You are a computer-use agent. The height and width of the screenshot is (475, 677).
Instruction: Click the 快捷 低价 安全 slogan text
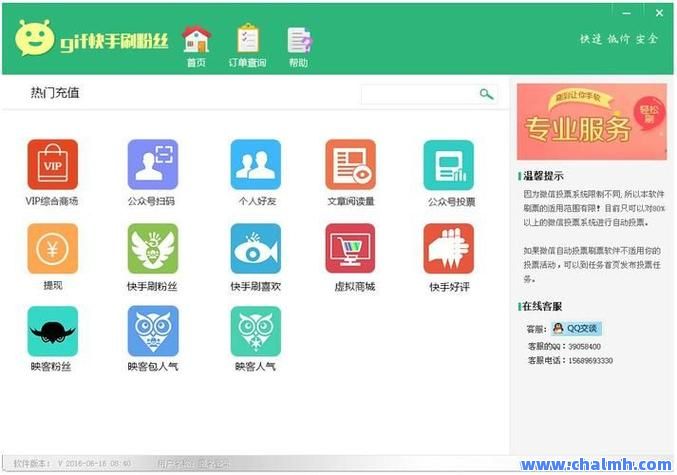(x=619, y=39)
